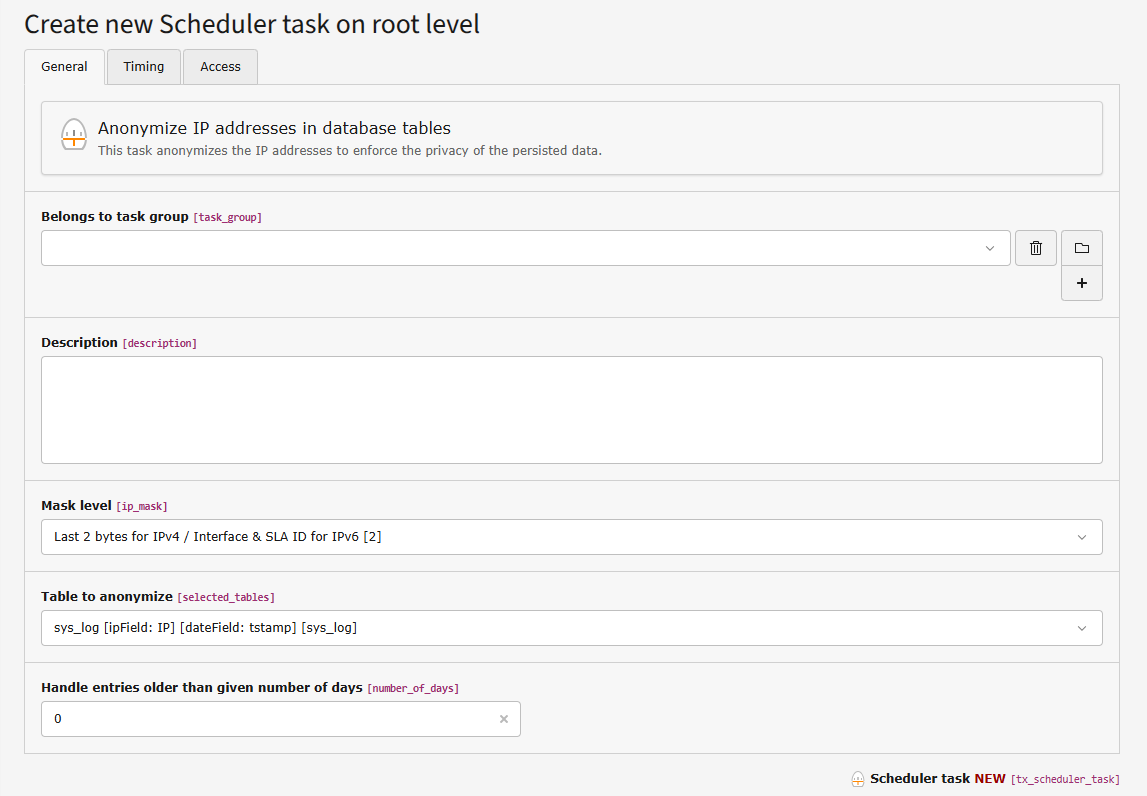Clear the days value with the x icon
The width and height of the screenshot is (1147, 796).
coord(503,719)
